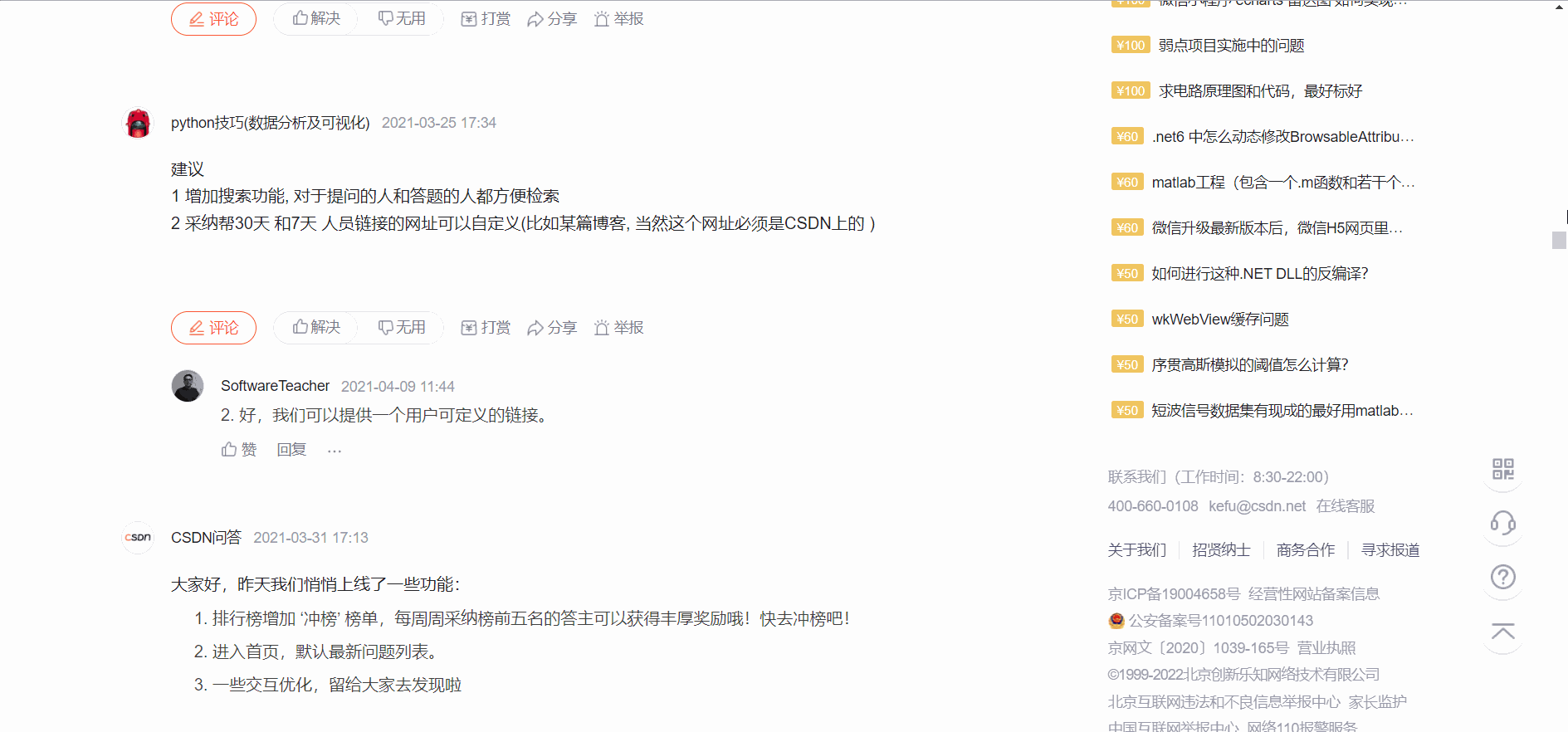Open the help question-mark icon

click(1502, 577)
